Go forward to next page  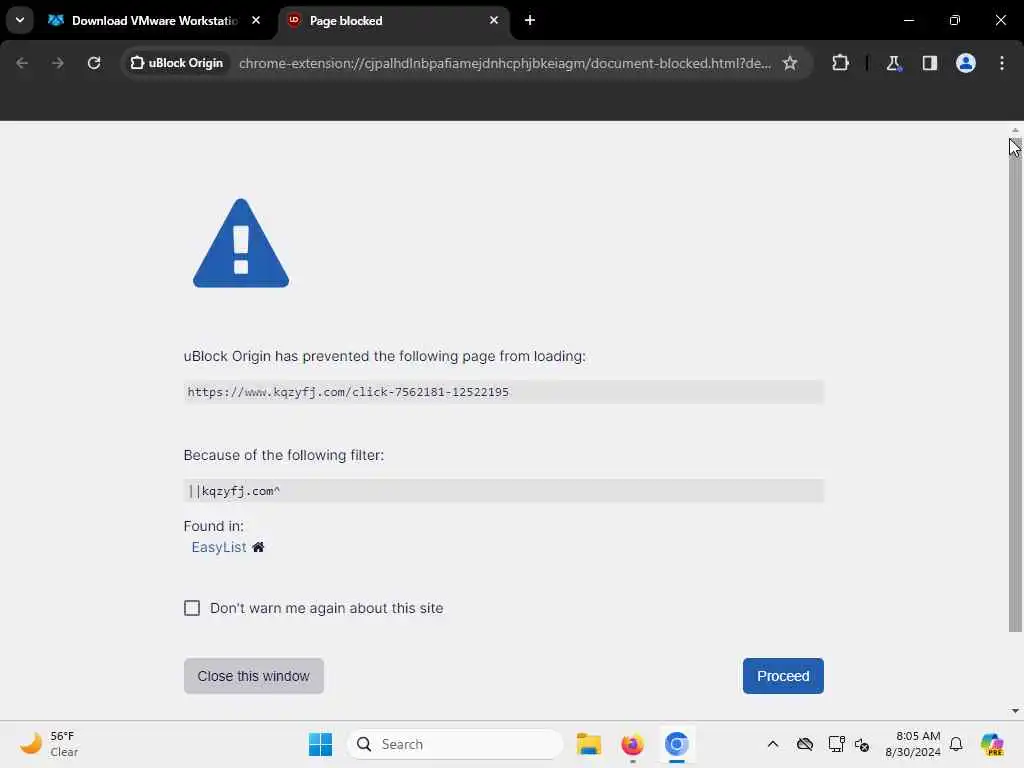(x=58, y=63)
